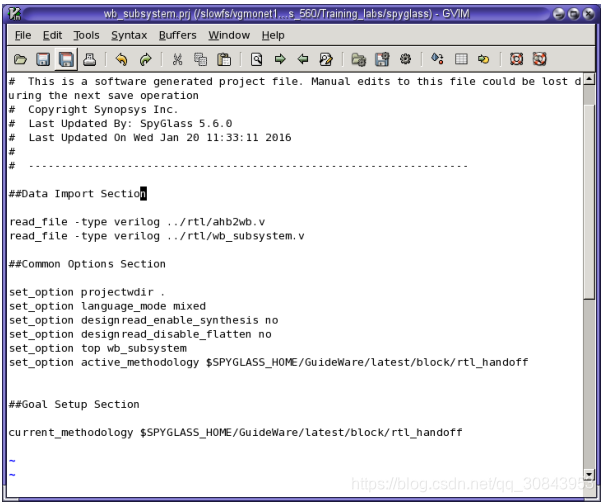Click the Jump to Tag icon
Screen dimensions: 604x502
[483, 59]
